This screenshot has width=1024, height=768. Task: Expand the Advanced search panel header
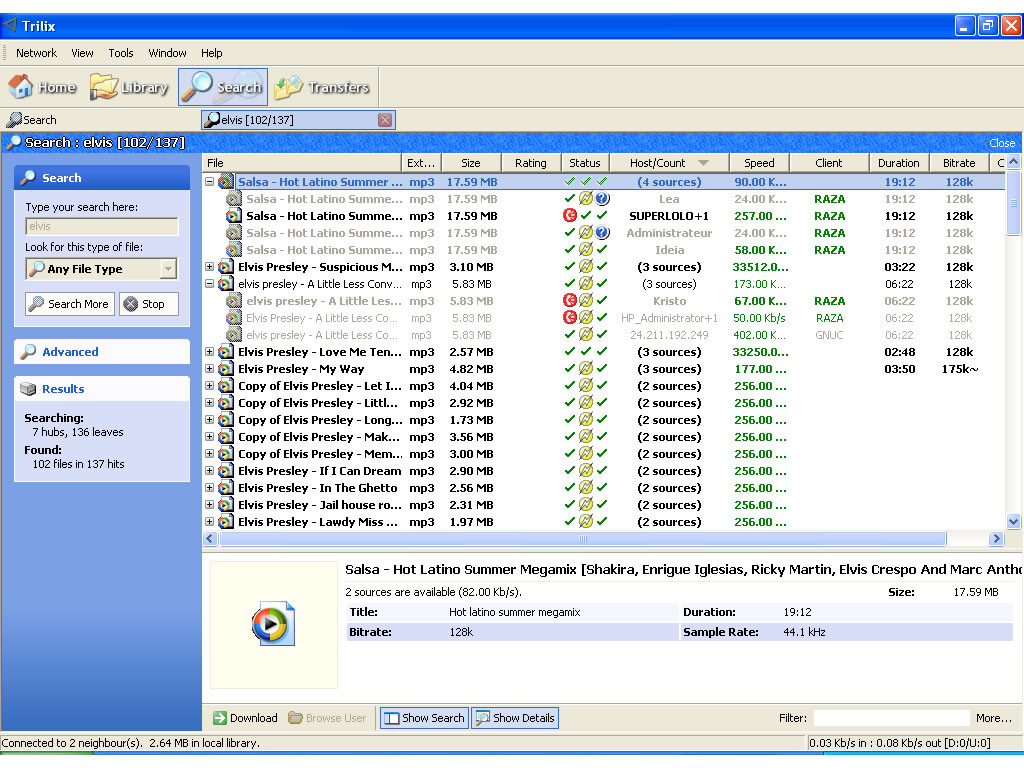102,351
